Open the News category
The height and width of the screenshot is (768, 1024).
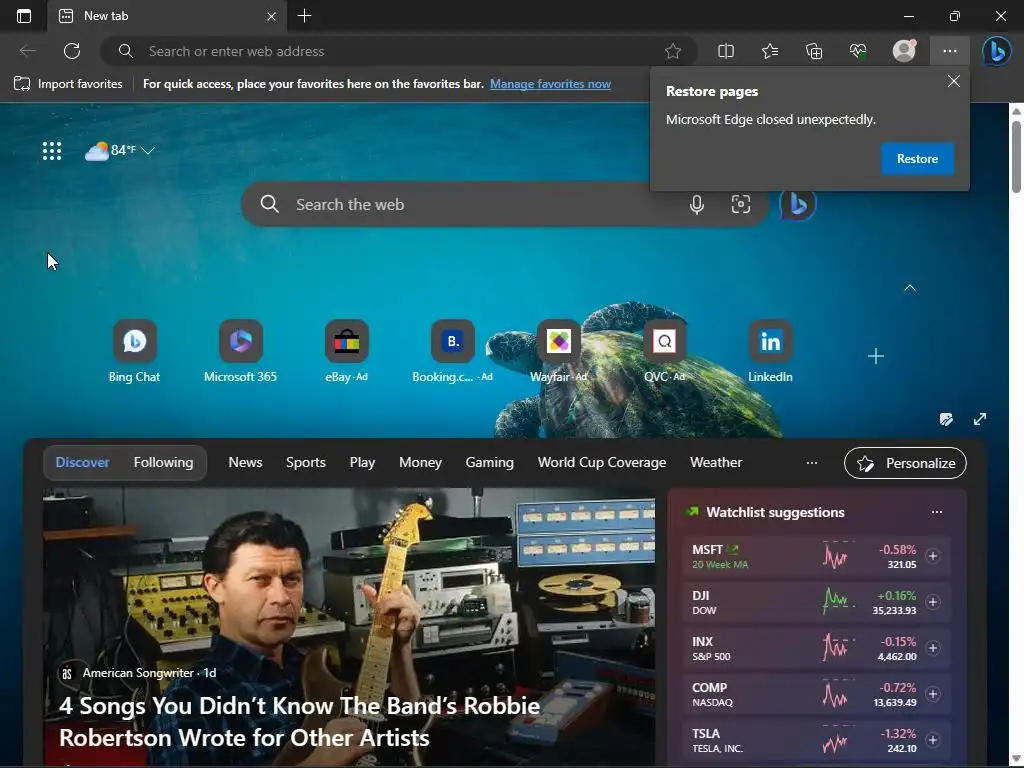click(x=246, y=462)
